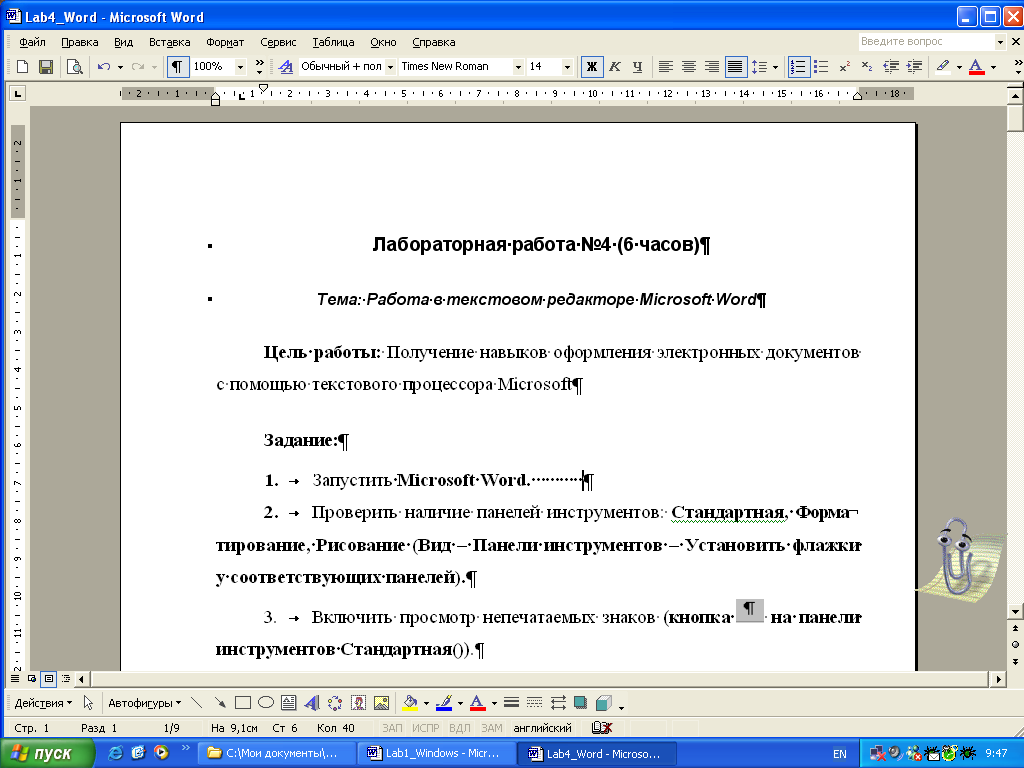This screenshot has height=768, width=1024.
Task: Open the style dropdown 'Обычный + пол'
Action: tap(390, 67)
